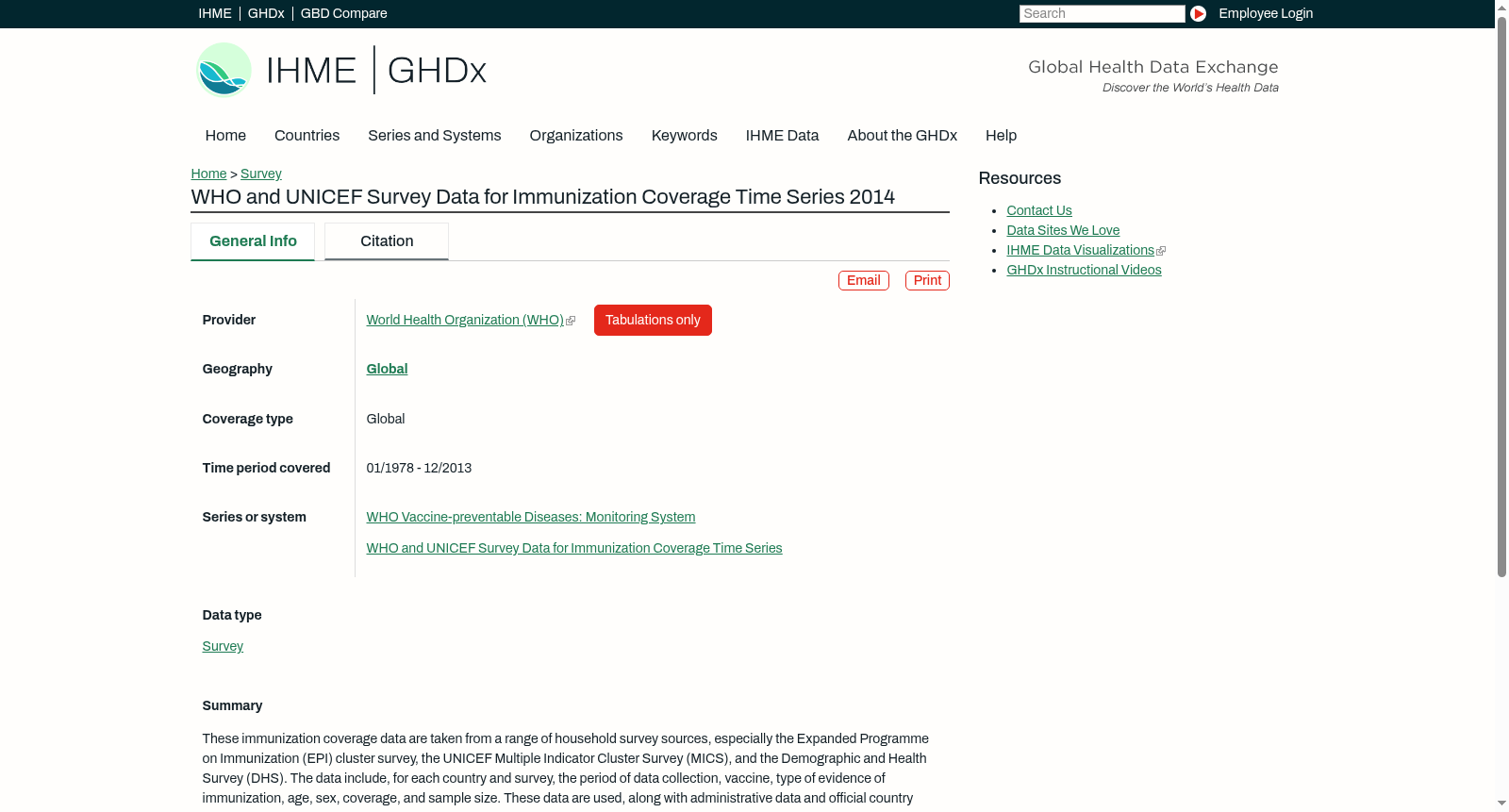This screenshot has height=812, width=1509.
Task: Open the Keywords menu
Action: pos(684,136)
